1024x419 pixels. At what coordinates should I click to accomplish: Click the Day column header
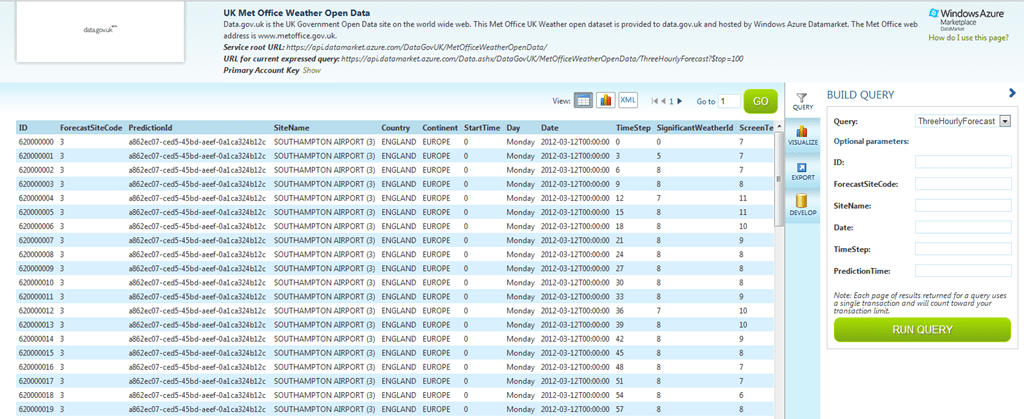(x=513, y=128)
